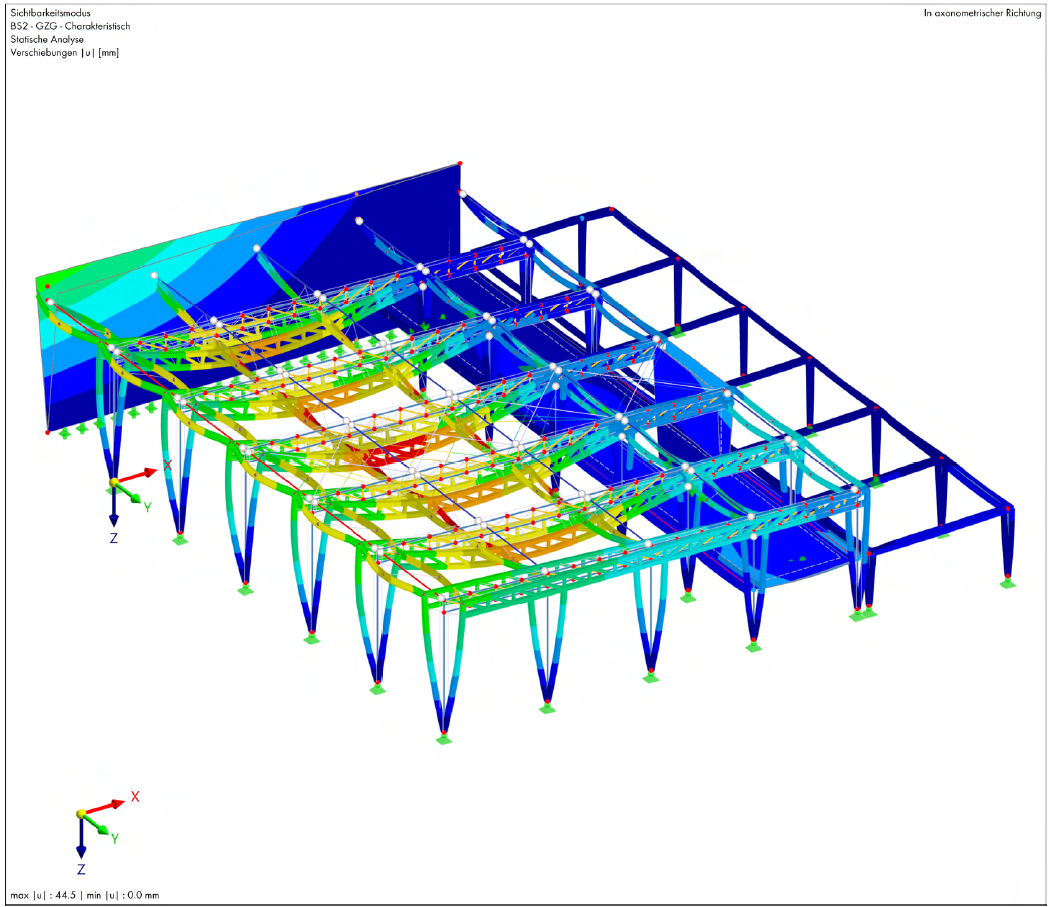
Task: Select the 'Statische Analyse' label
Action: 47,39
